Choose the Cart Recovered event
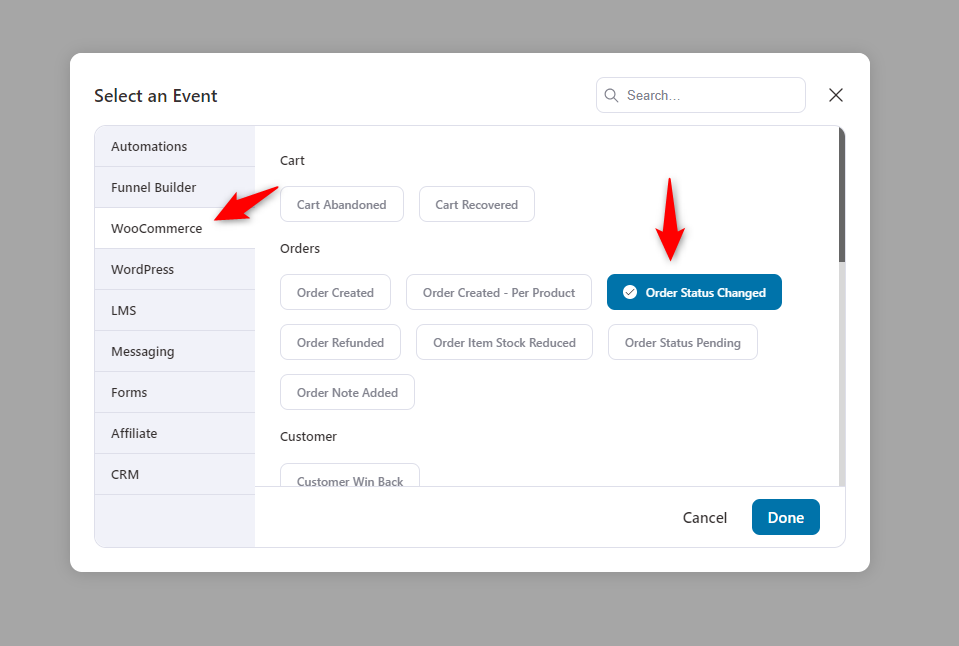Viewport: 959px width, 646px height. [x=476, y=204]
